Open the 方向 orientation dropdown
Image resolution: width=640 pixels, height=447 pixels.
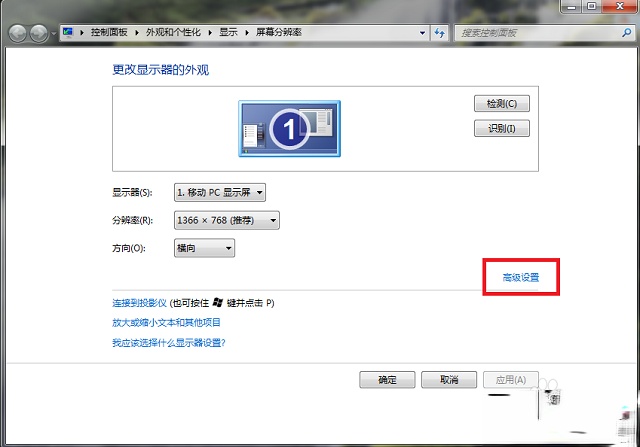tap(204, 248)
